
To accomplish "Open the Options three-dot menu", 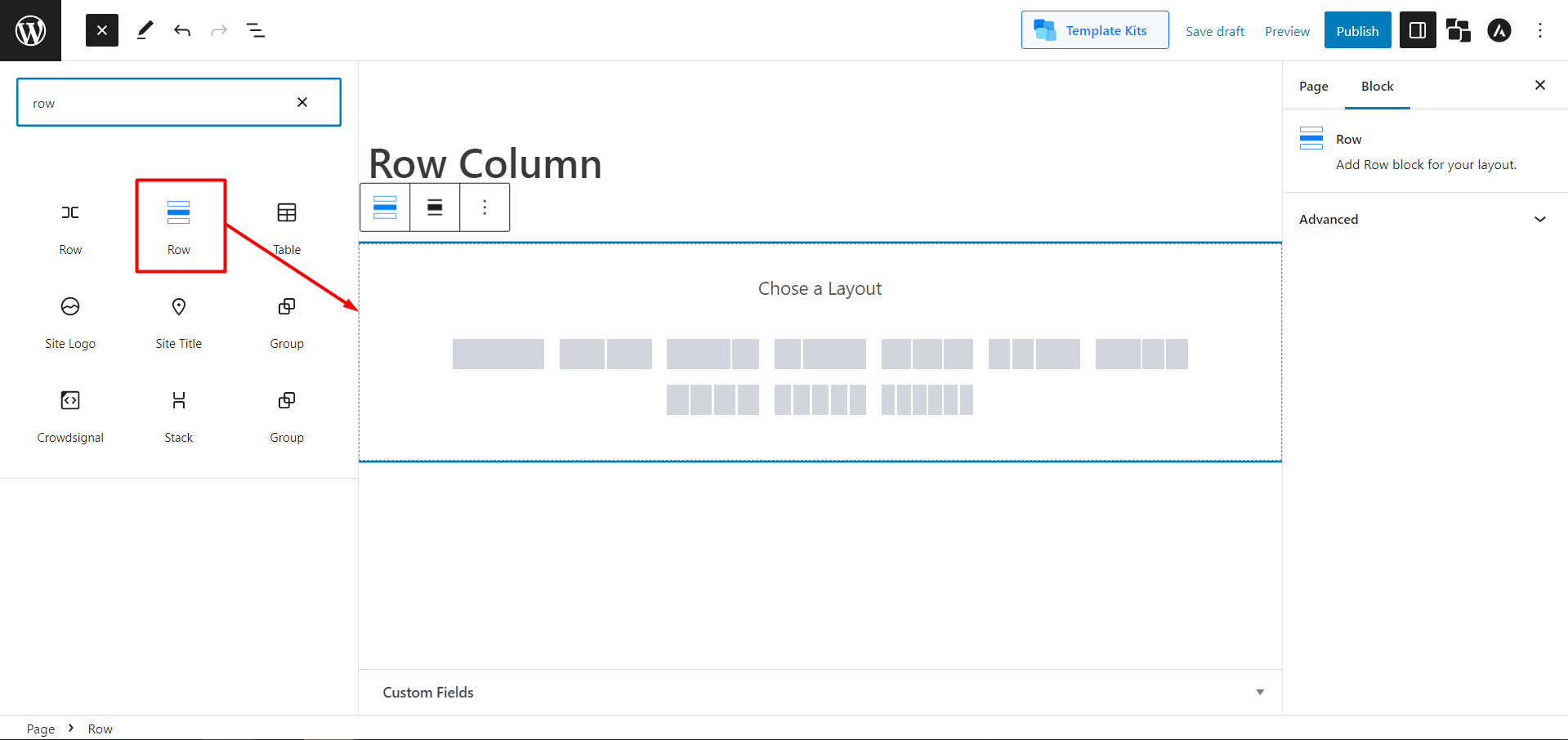I will point(1540,30).
